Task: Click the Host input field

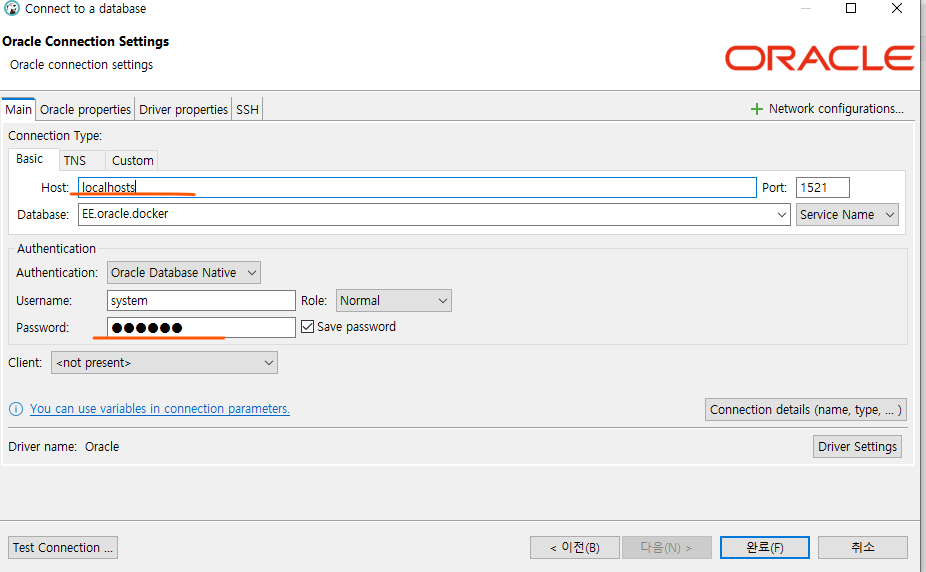Action: coord(417,188)
